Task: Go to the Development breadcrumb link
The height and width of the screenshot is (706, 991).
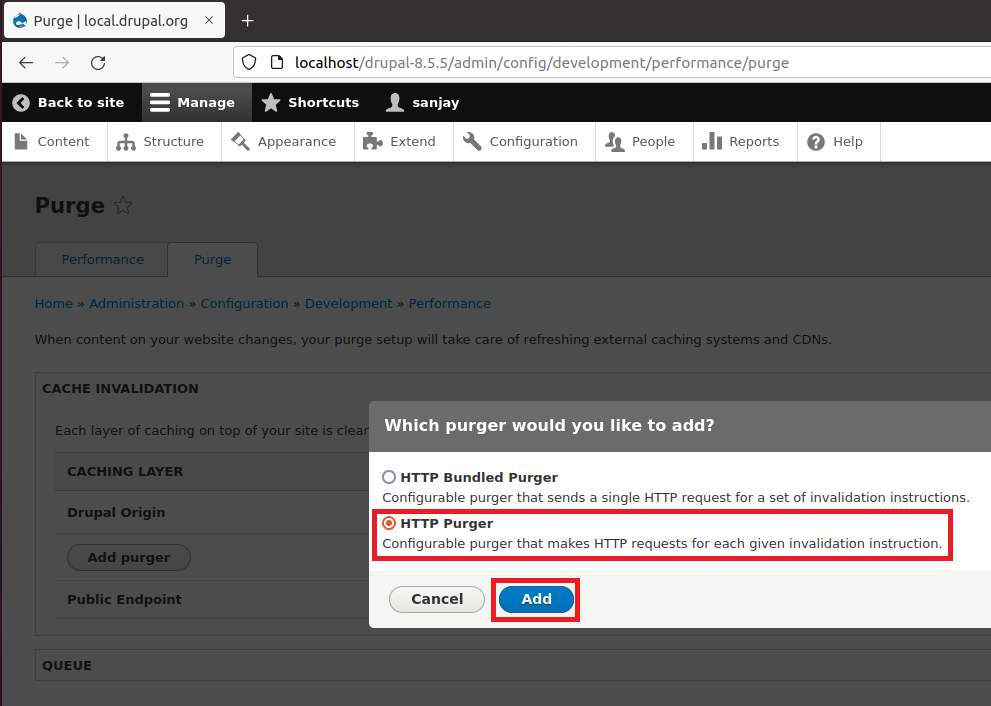Action: pos(348,303)
